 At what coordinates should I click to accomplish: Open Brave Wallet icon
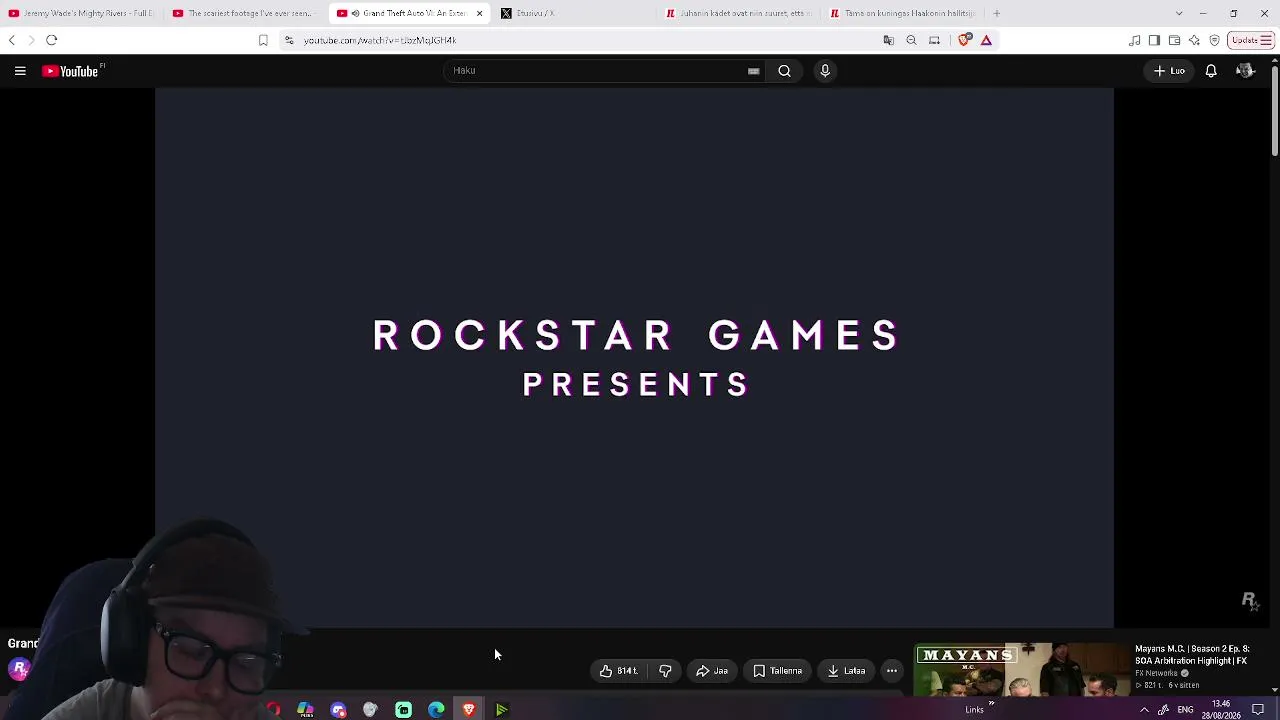[x=1174, y=40]
